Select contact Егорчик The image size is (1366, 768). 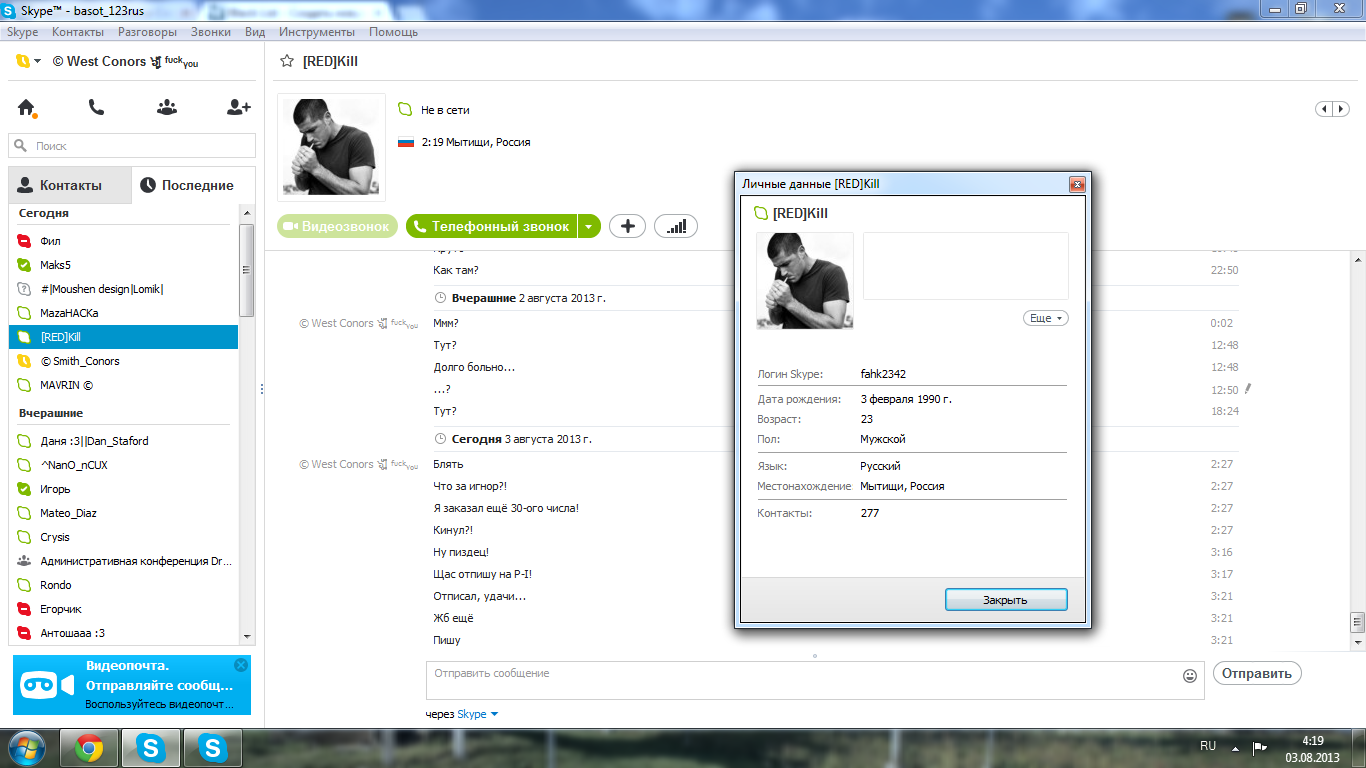tap(124, 609)
